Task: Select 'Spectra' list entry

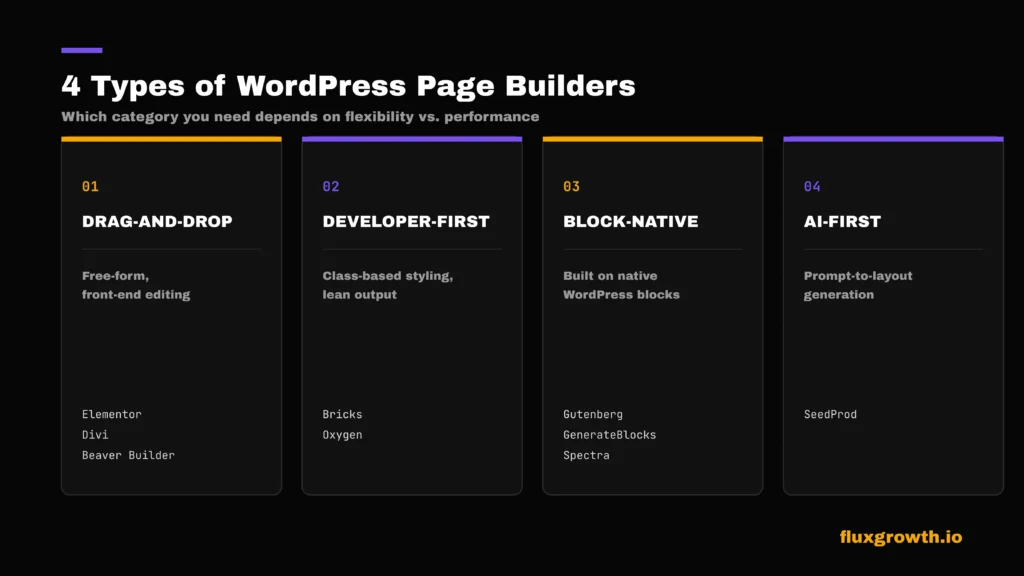Action: [x=586, y=455]
